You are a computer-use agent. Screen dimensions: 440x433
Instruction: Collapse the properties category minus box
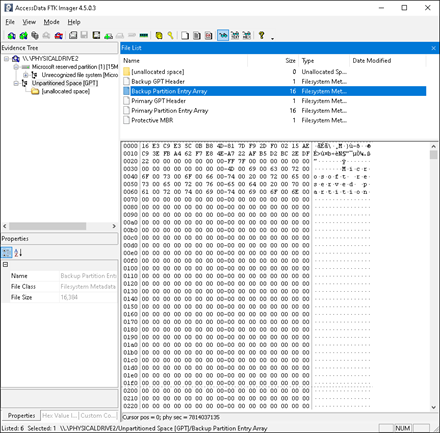pyautogui.click(x=5, y=265)
